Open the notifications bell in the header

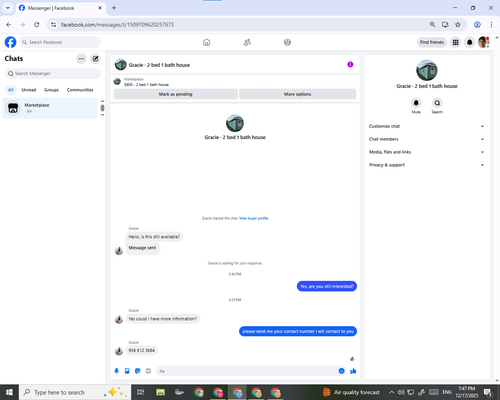469,42
